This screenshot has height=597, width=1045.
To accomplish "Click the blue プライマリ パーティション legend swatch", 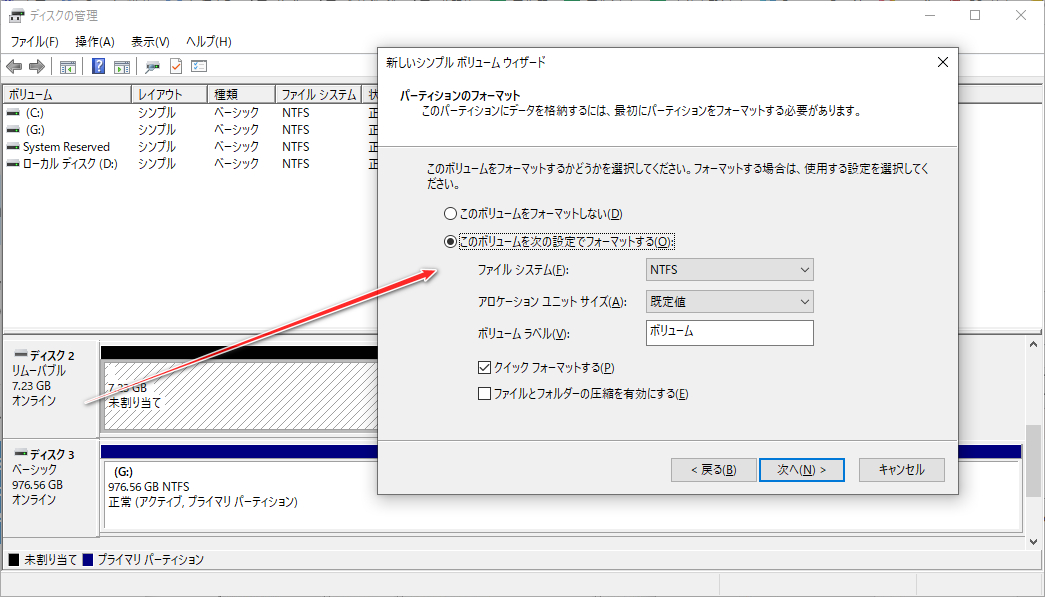I will tap(87, 560).
